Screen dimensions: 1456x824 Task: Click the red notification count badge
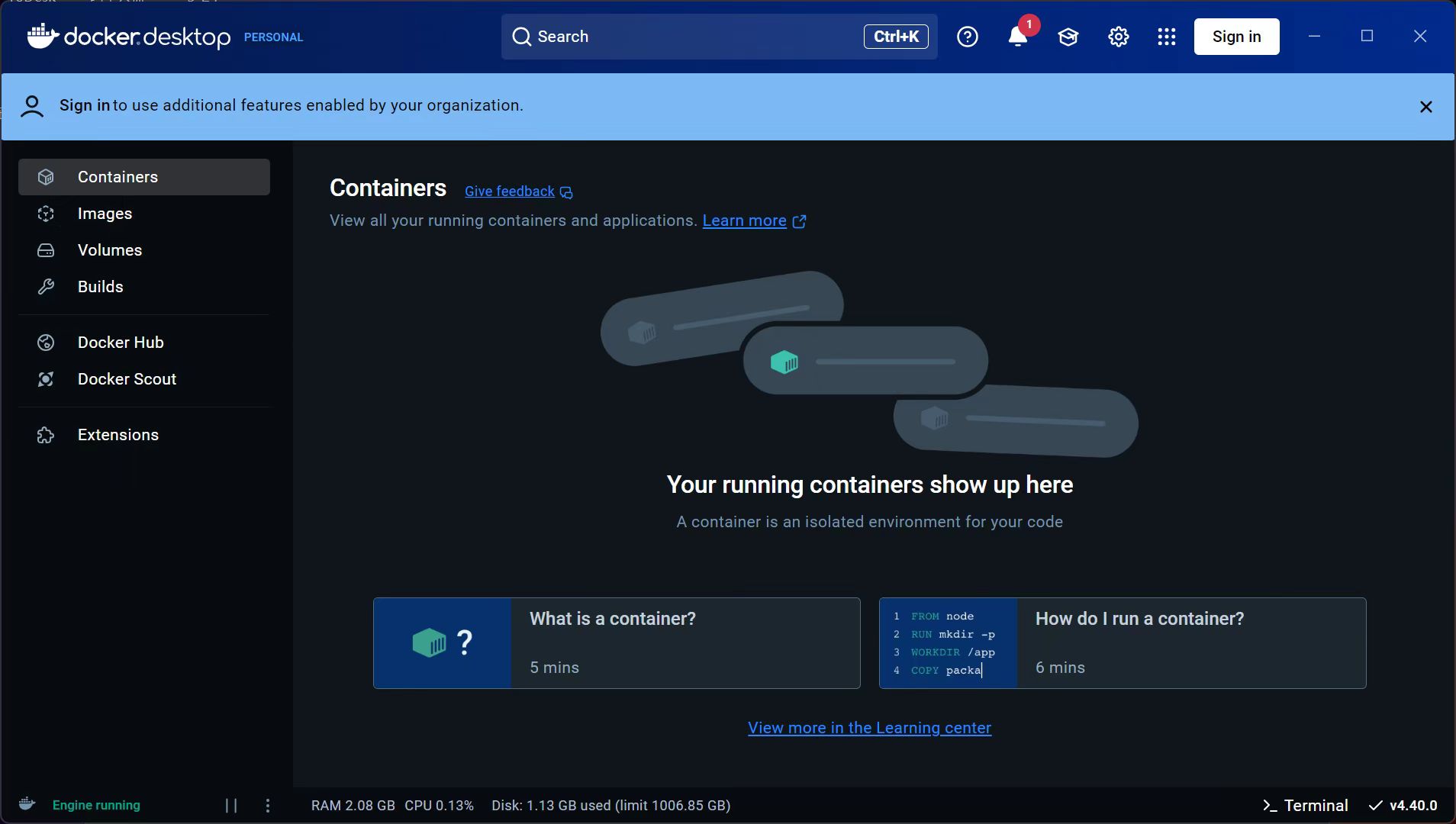click(1029, 24)
